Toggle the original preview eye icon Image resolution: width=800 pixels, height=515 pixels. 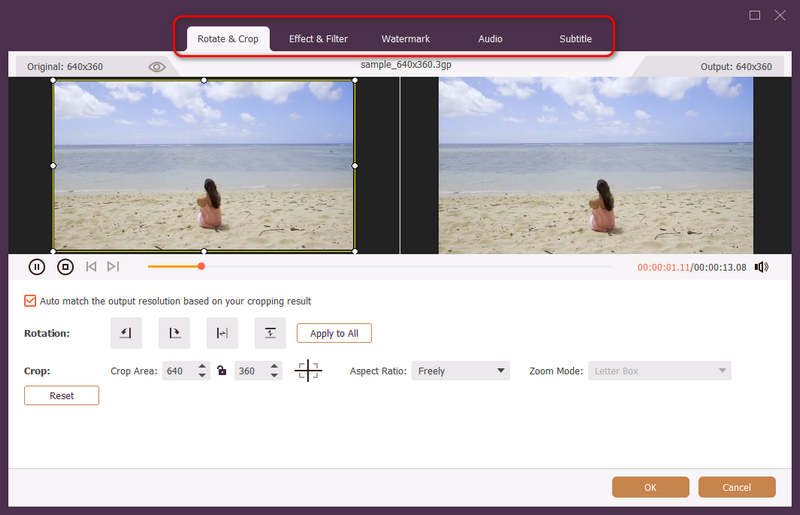[x=157, y=67]
